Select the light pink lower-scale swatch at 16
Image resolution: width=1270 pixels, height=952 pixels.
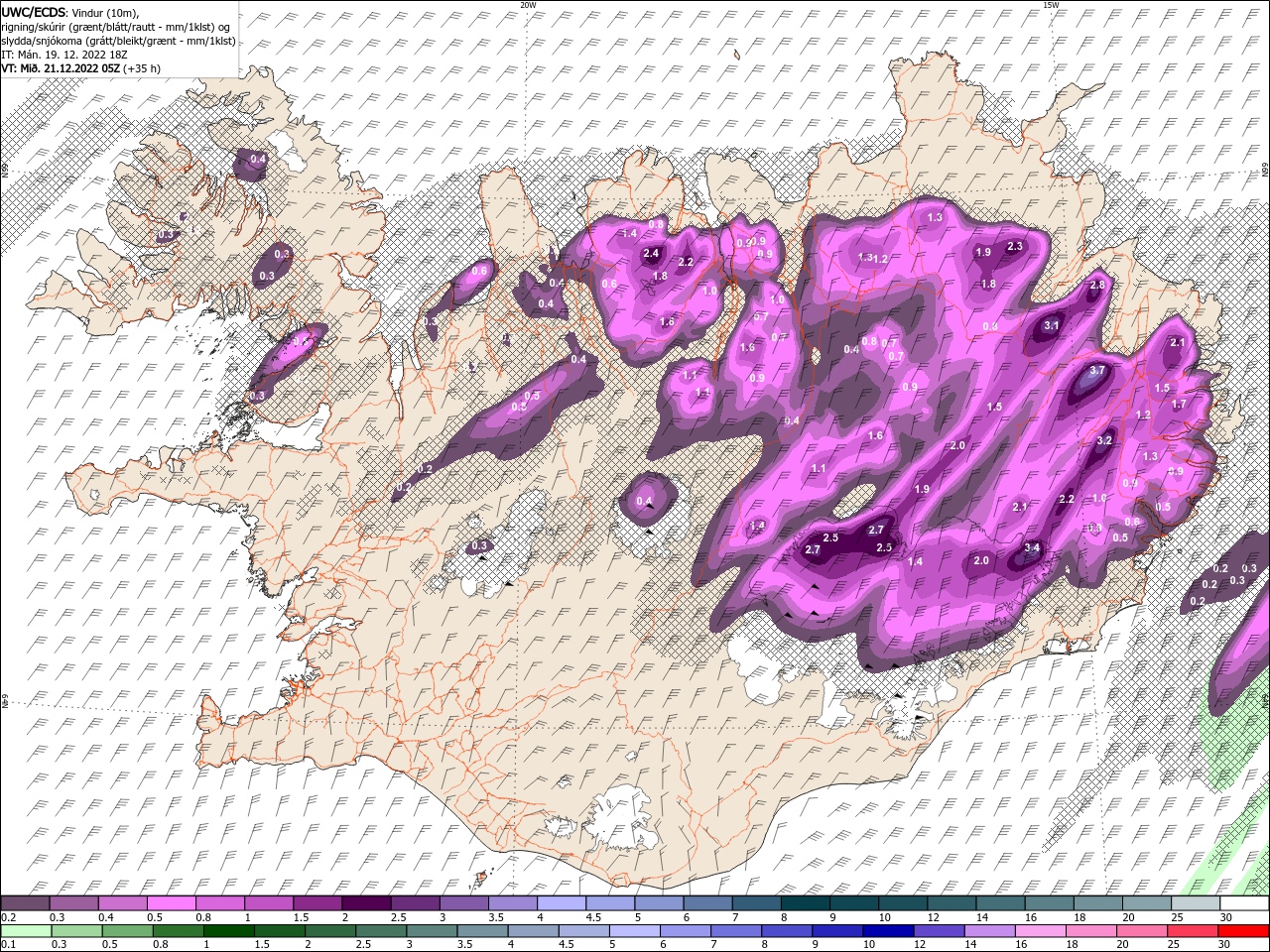point(1039,931)
